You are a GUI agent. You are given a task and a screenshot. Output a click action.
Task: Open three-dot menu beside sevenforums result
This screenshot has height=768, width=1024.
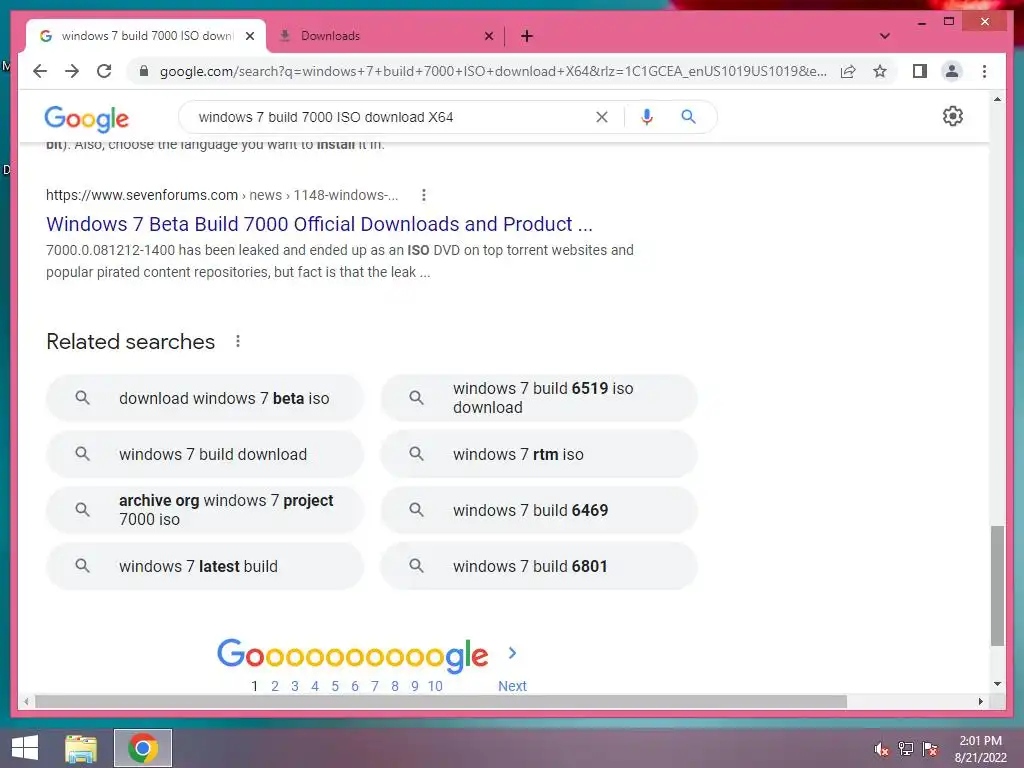click(x=424, y=195)
